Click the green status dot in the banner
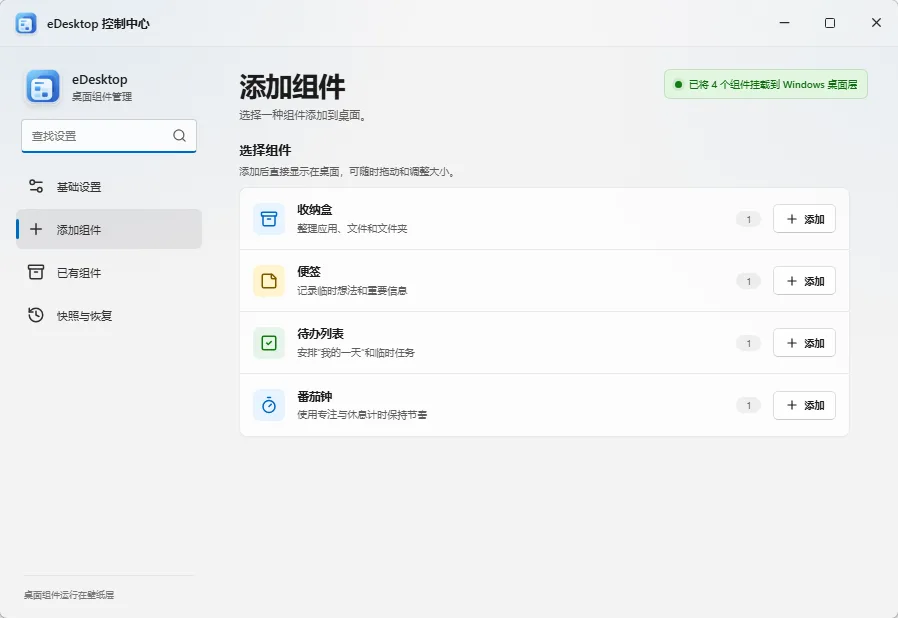Image resolution: width=898 pixels, height=618 pixels. pos(678,85)
